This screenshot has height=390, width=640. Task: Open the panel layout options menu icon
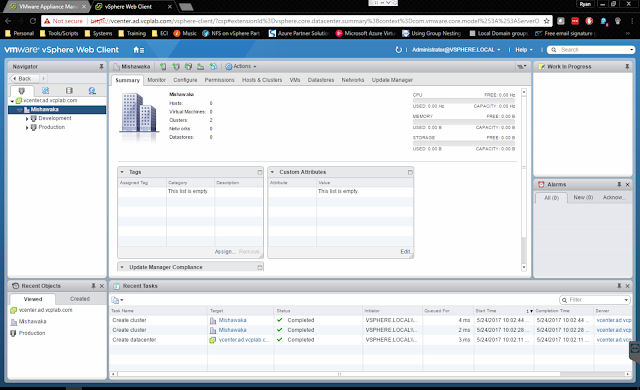point(522,66)
